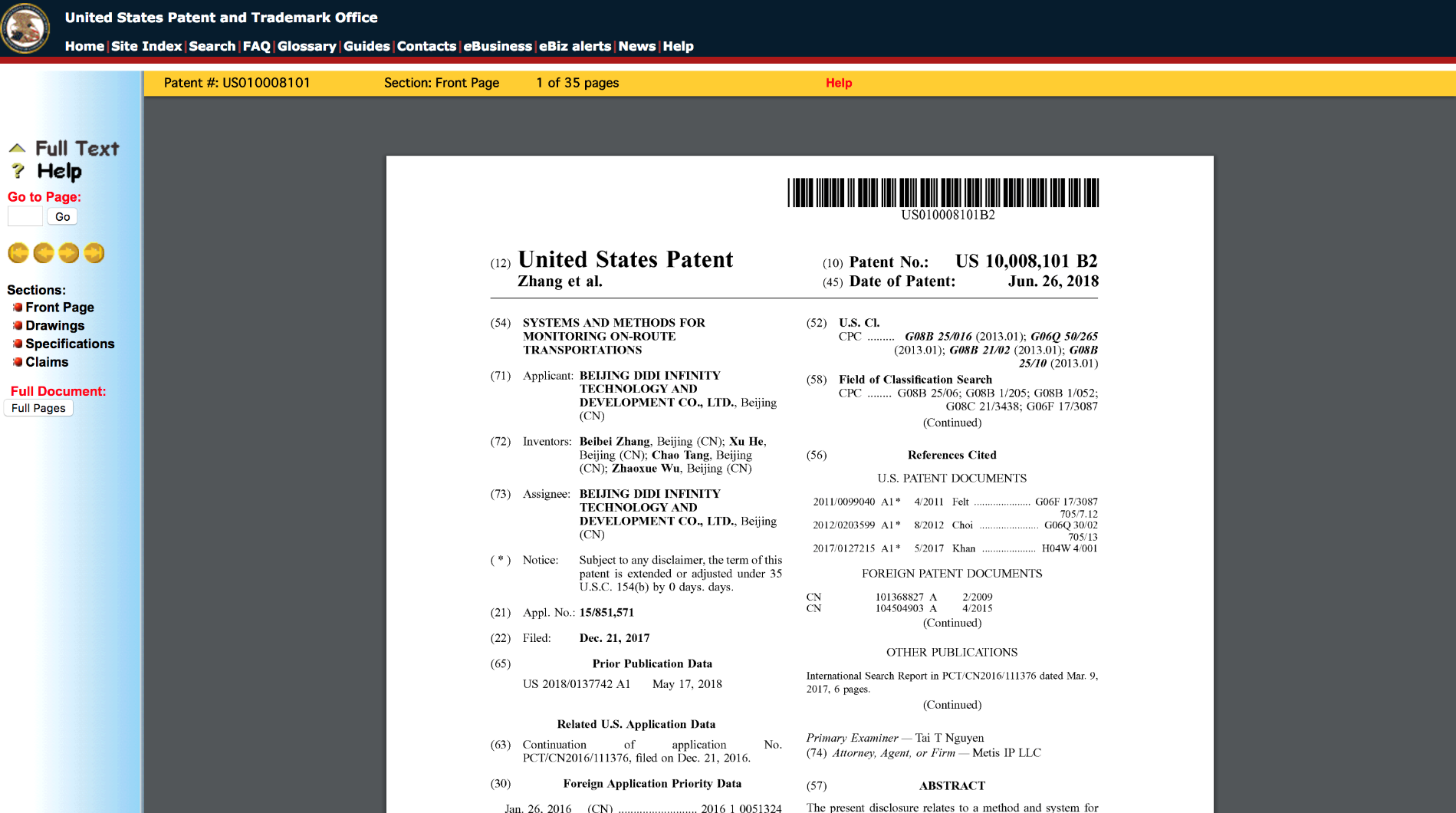Go to first page arrow icon
Screen dimensions: 1456x813
tap(18, 253)
